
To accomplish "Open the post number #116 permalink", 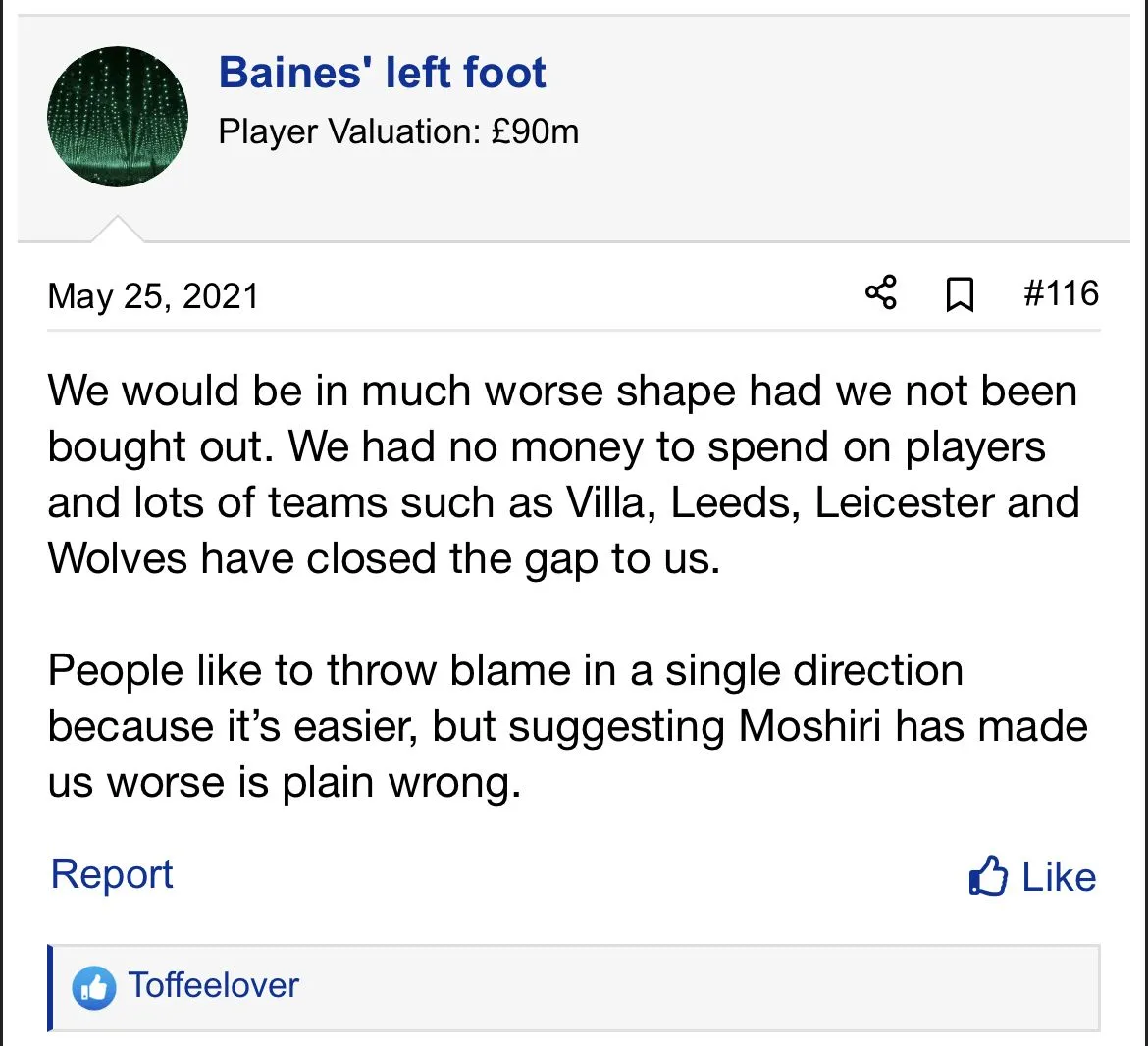I will point(1060,292).
